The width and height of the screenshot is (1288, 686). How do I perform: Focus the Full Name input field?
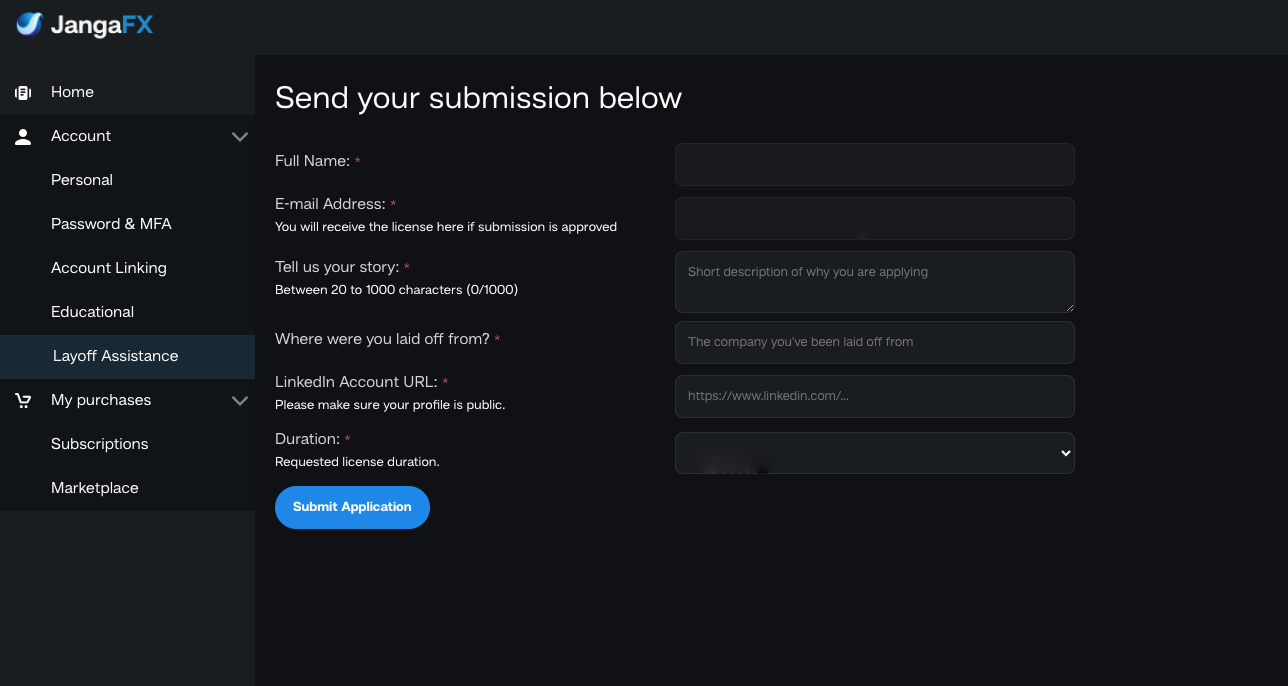[874, 164]
